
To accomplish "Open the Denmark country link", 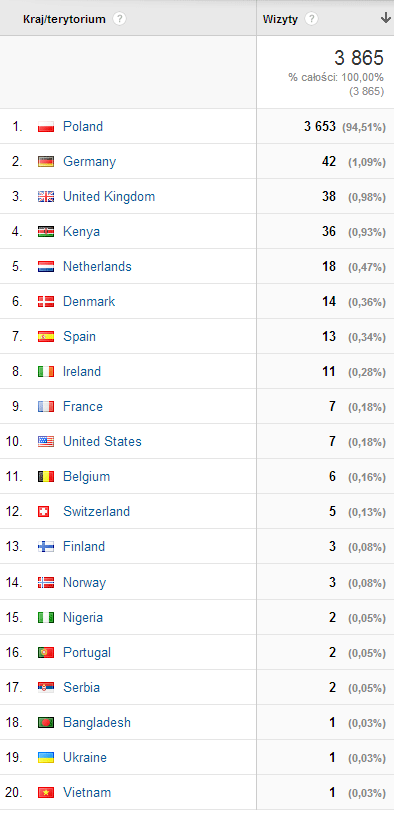I will (x=89, y=301).
